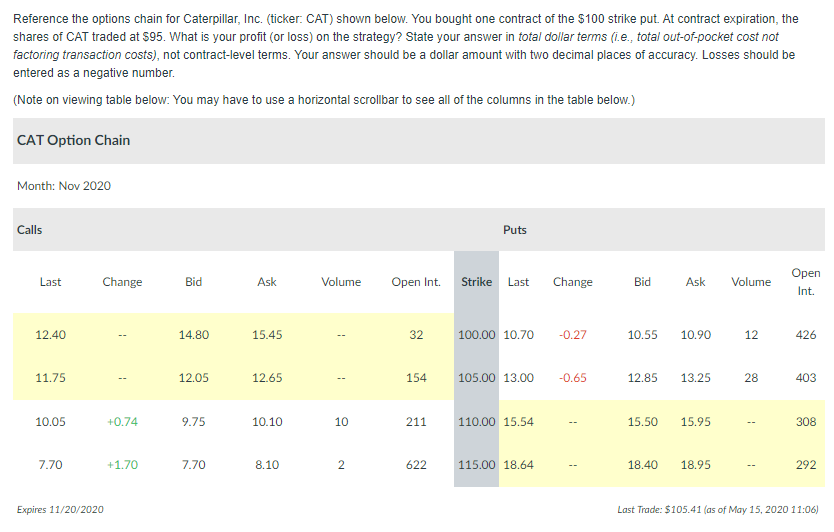Click call ask value 15.45
834x532 pixels.
click(x=267, y=335)
